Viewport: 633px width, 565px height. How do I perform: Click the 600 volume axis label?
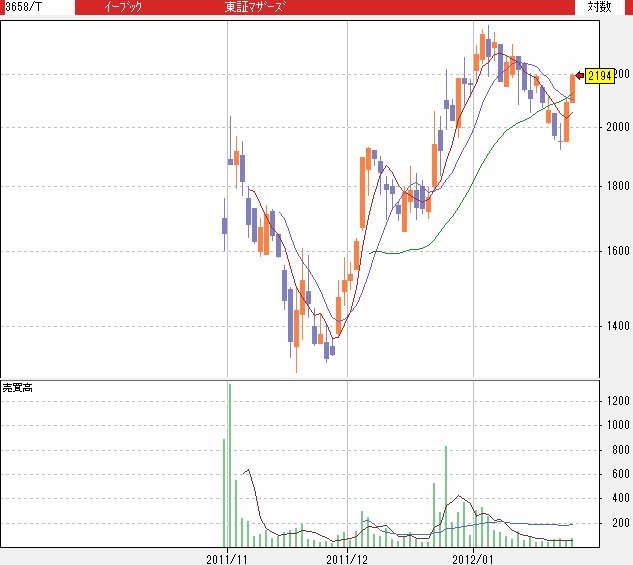click(621, 474)
